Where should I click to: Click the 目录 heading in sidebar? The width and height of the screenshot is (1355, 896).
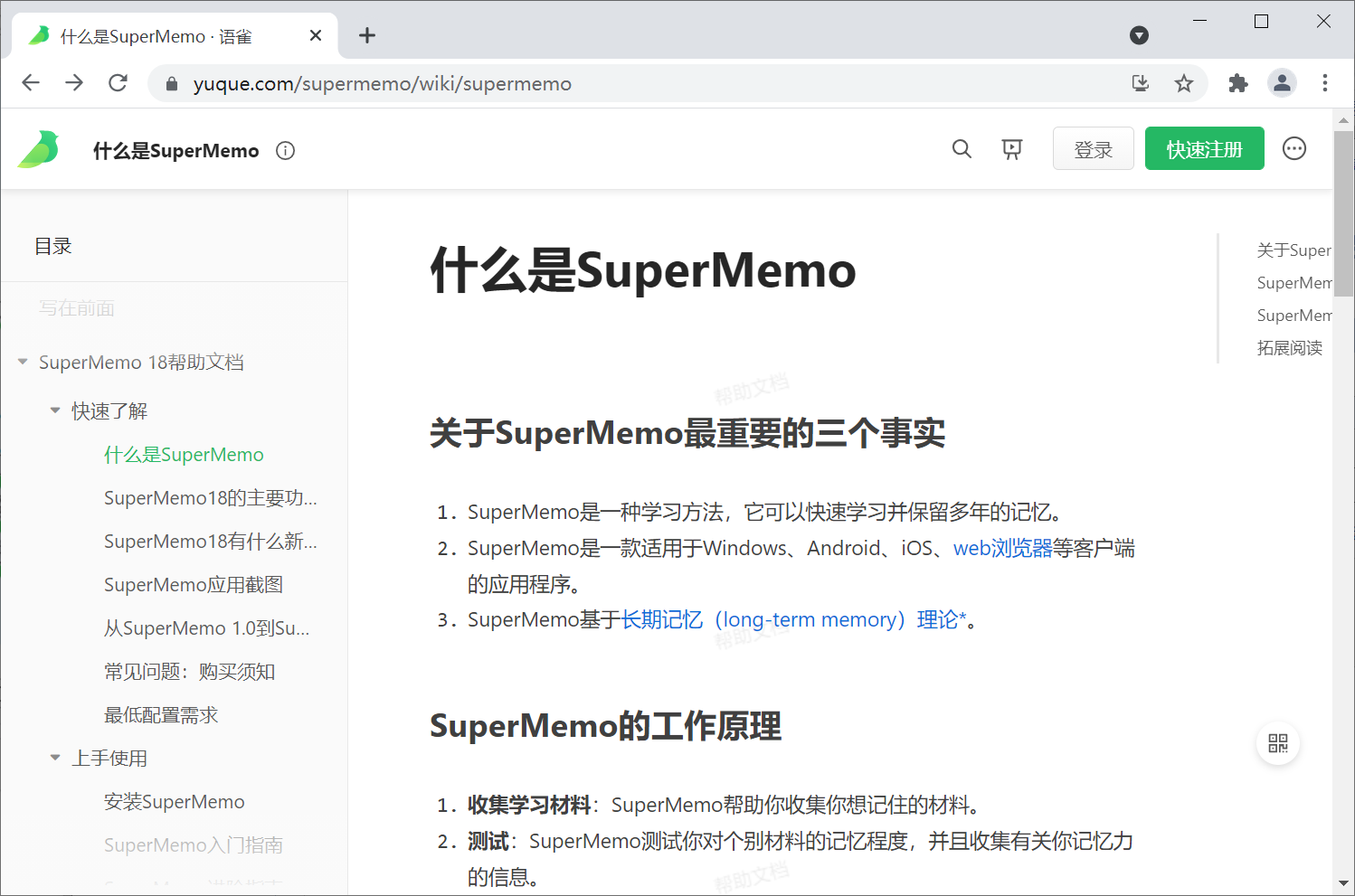click(x=52, y=246)
